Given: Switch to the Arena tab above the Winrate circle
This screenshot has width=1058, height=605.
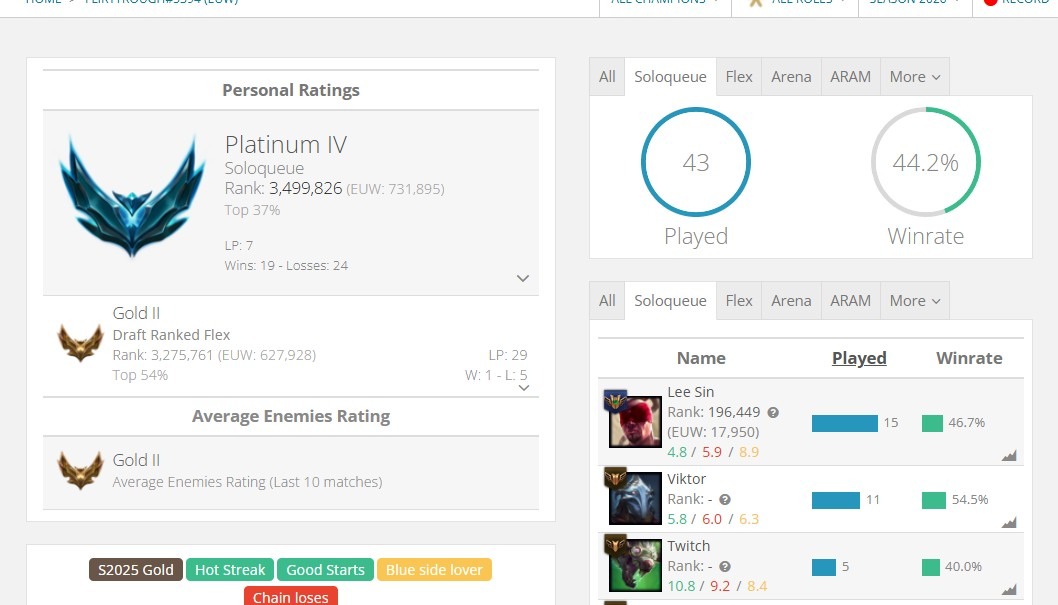Looking at the screenshot, I should click(x=791, y=77).
